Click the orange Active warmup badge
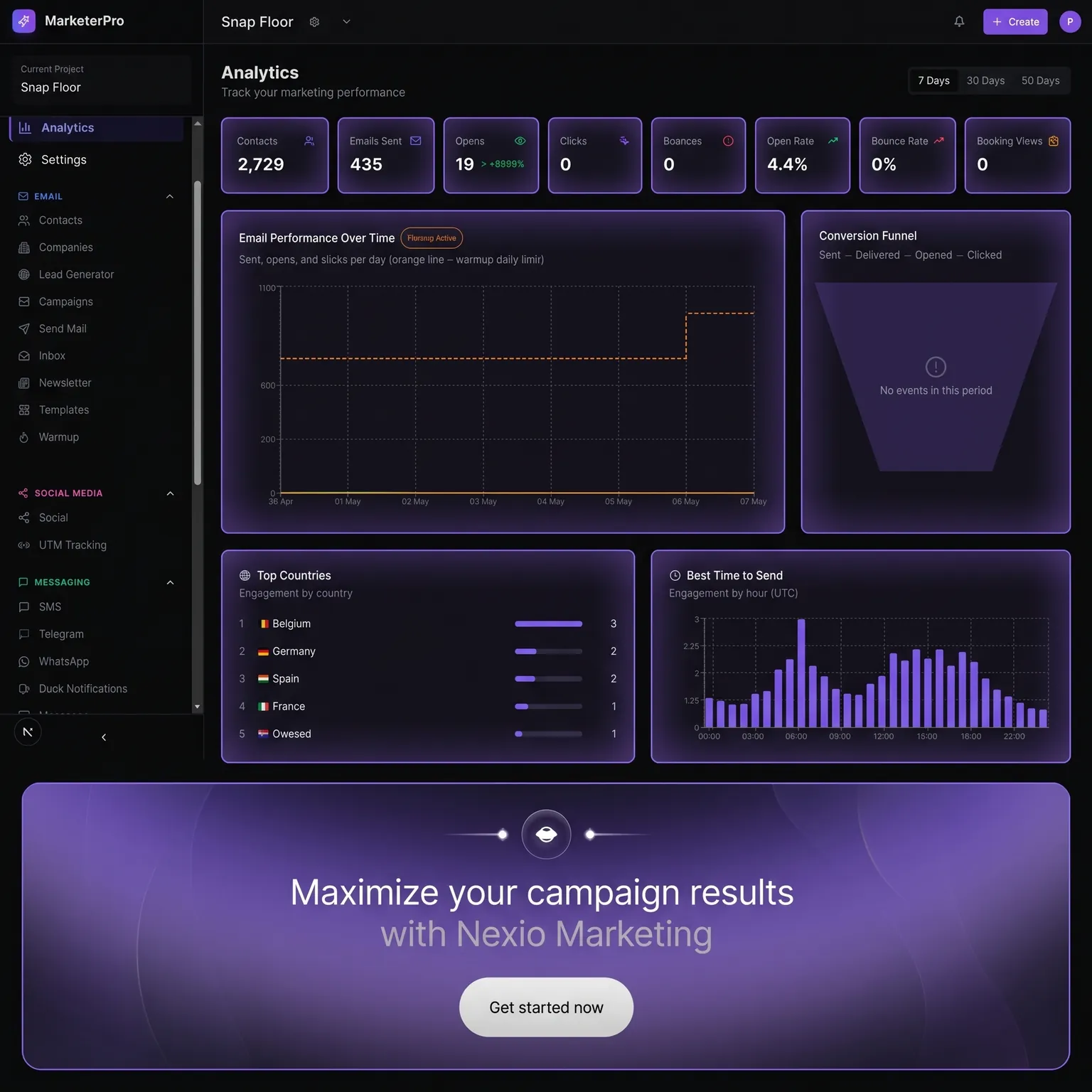Screen dimensions: 1092x1092 pyautogui.click(x=432, y=238)
